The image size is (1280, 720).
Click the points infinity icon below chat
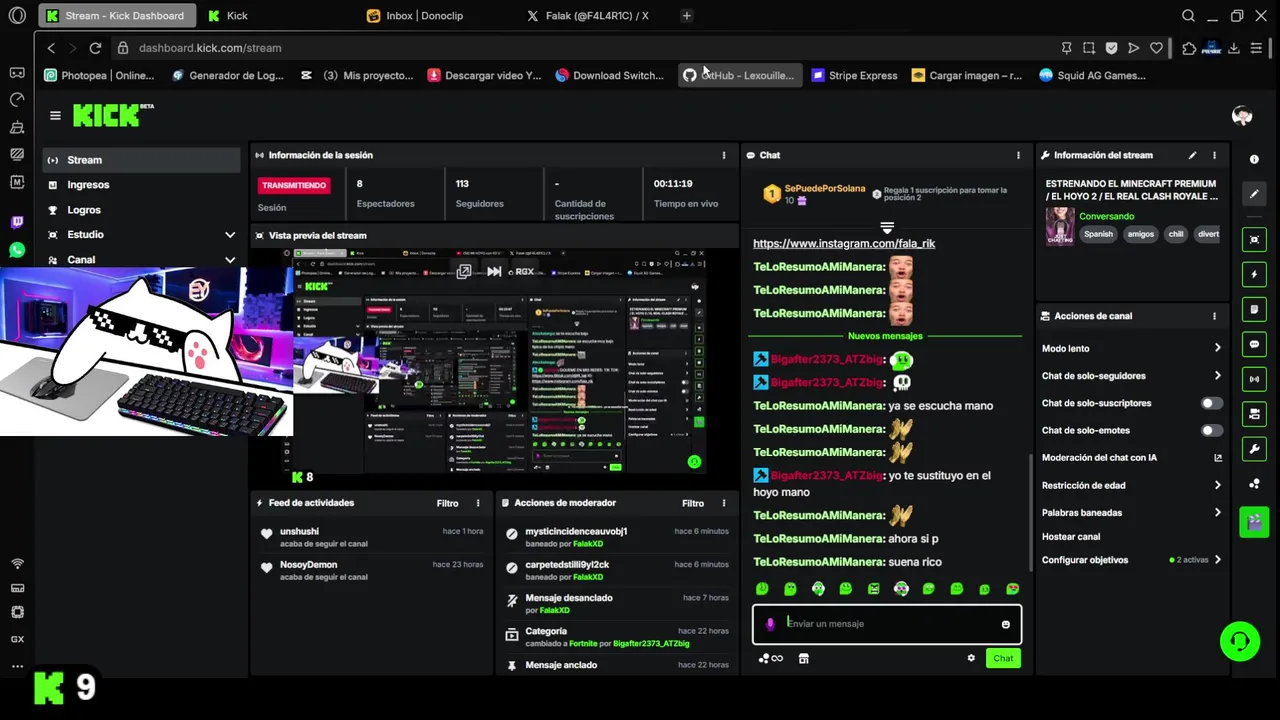point(771,658)
